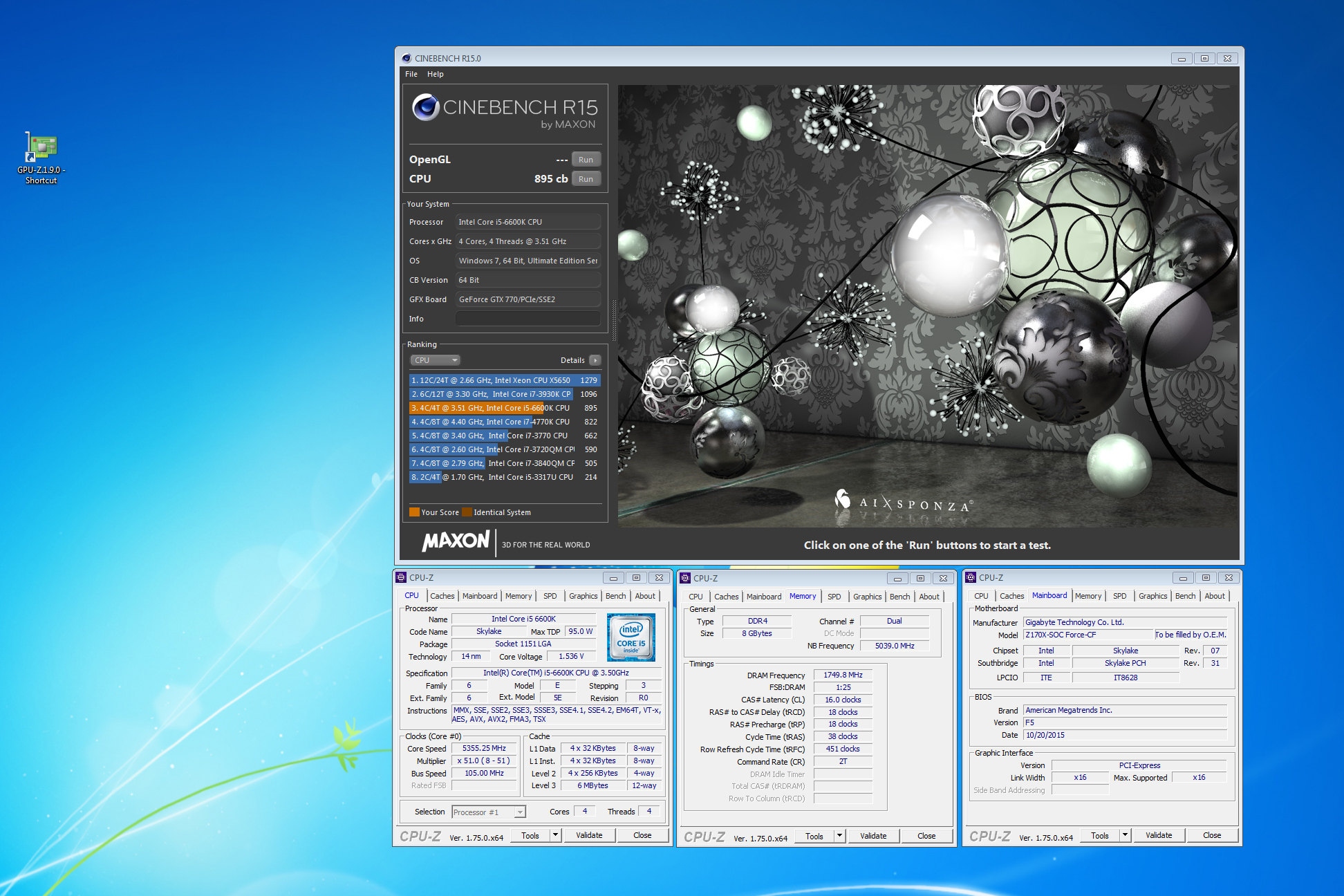1344x896 pixels.
Task: Click the Core Voltage value 1.536 V
Action: pyautogui.click(x=571, y=656)
